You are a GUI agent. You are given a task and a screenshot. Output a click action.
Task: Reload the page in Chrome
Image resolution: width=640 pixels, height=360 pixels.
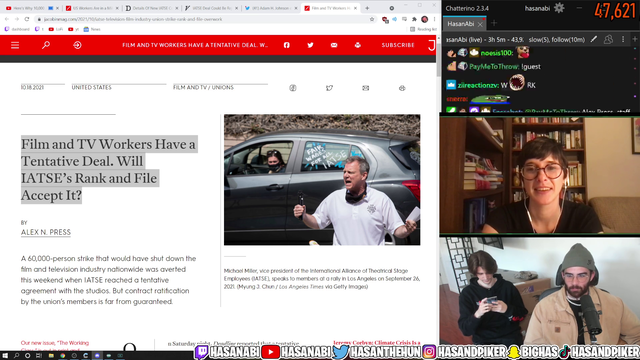27,19
